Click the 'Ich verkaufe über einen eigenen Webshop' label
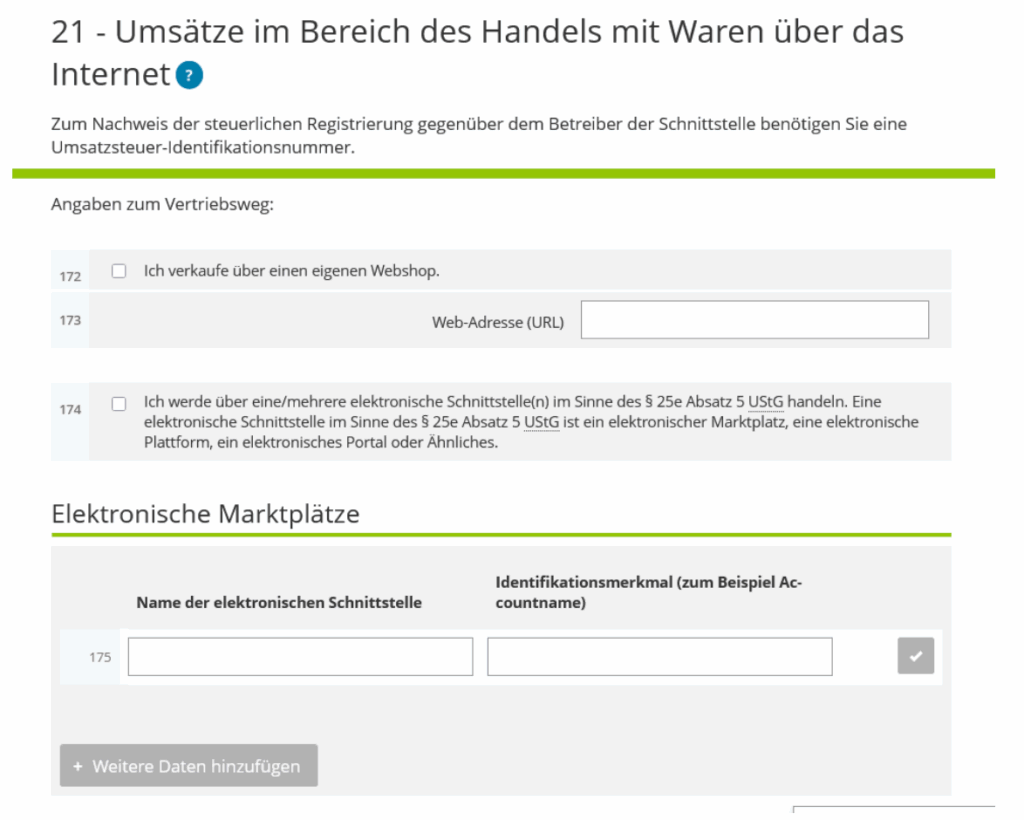Image resolution: width=1024 pixels, height=820 pixels. point(291,271)
